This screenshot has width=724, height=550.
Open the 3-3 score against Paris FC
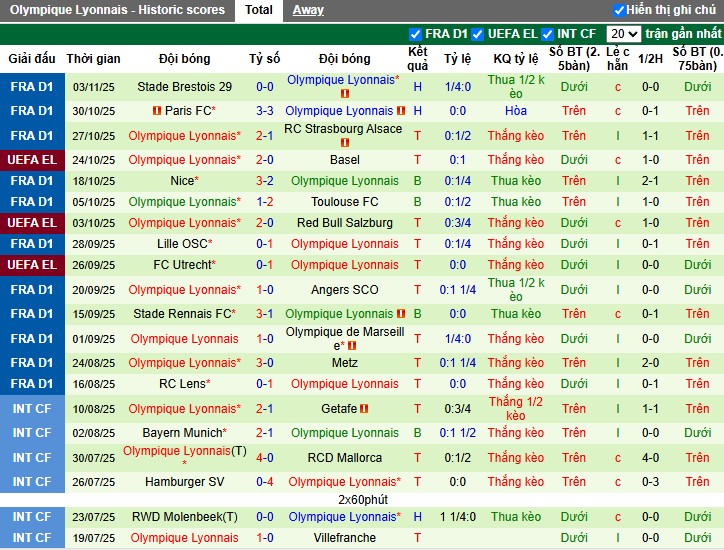point(265,111)
